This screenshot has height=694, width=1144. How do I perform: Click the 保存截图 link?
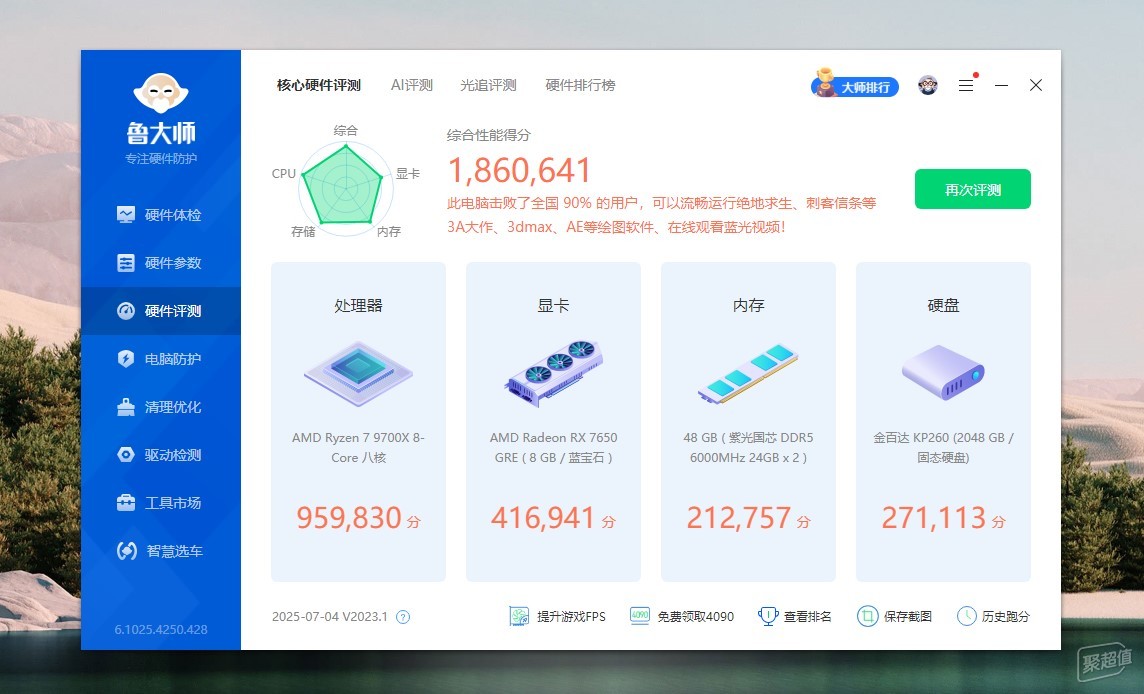(908, 617)
